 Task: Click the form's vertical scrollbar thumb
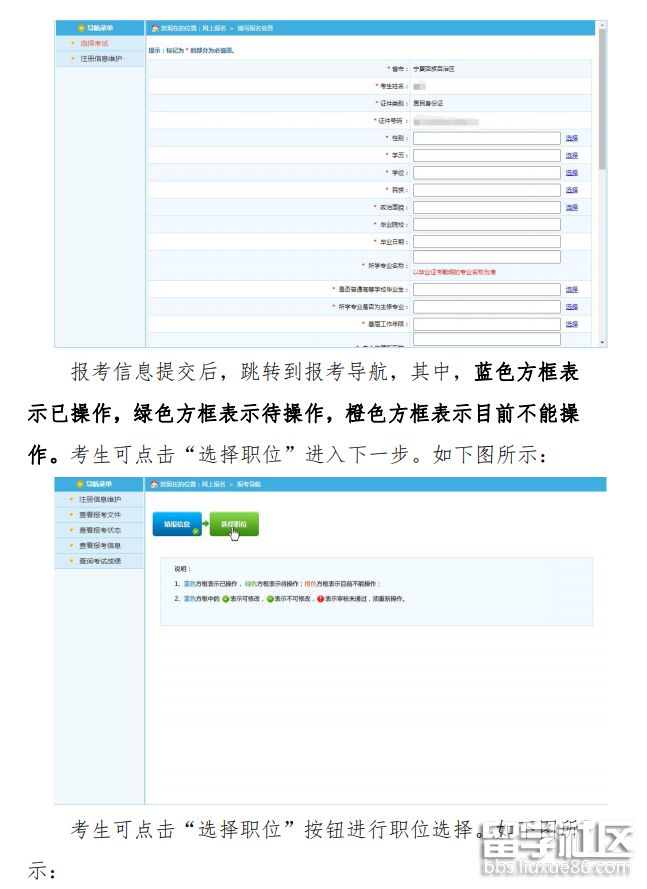(x=602, y=100)
